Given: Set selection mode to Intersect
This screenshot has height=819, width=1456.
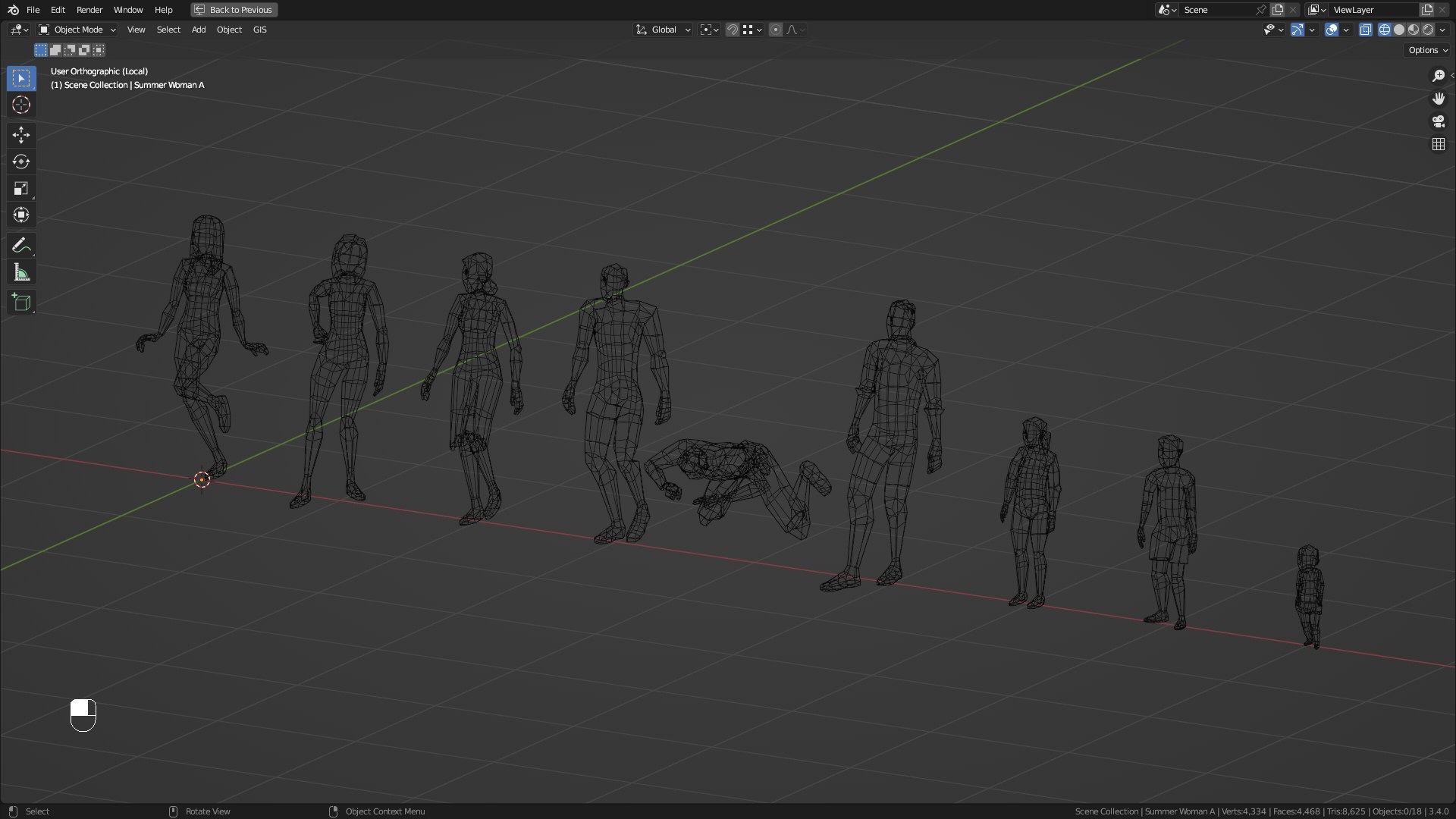Looking at the screenshot, I should [x=99, y=50].
